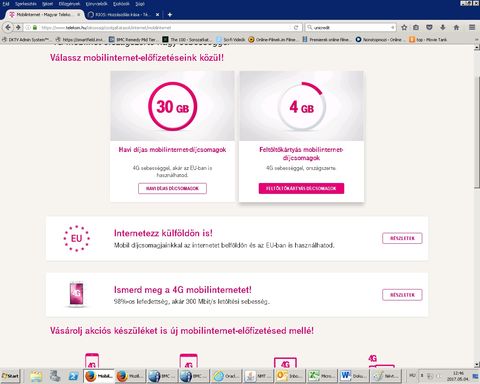The width and height of the screenshot is (480, 384).
Task: Click the browser forward arrow
Action: tap(18, 27)
